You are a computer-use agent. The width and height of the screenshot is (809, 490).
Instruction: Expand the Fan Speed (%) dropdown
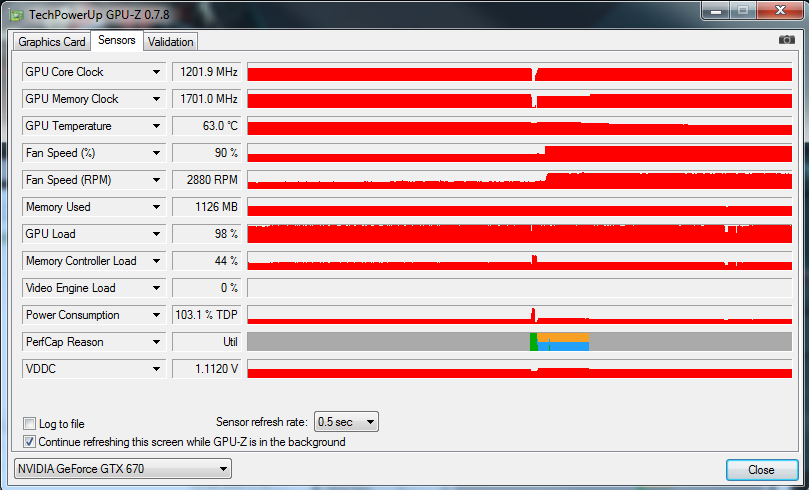94,153
